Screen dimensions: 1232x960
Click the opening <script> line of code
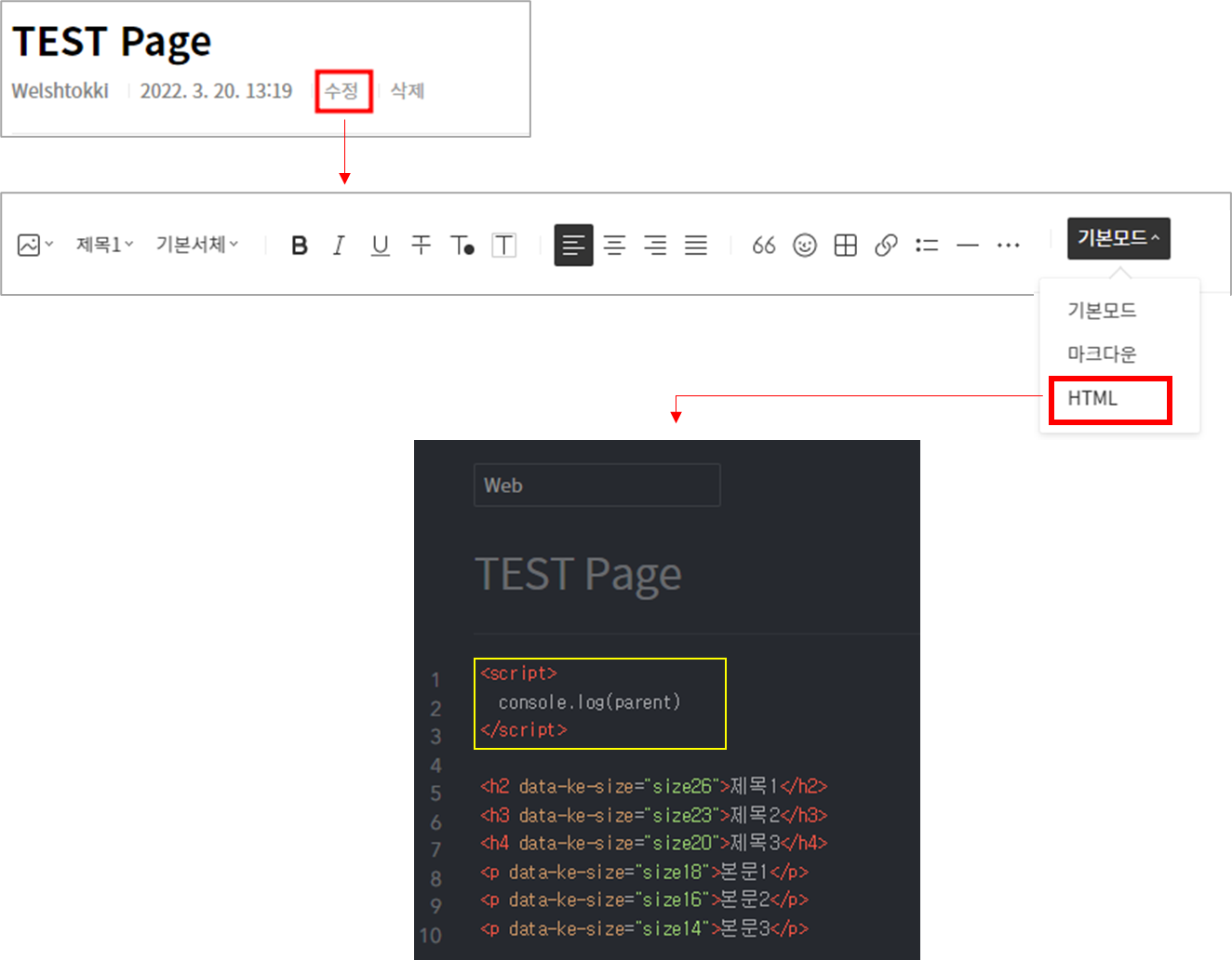click(518, 673)
